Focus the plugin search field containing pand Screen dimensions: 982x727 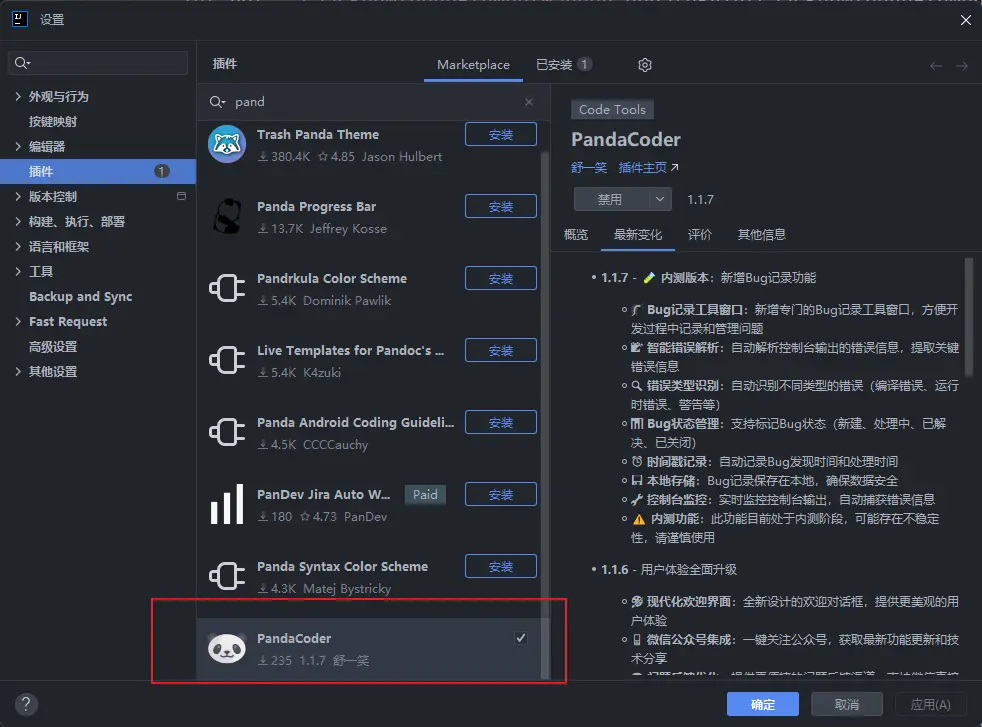(x=373, y=101)
